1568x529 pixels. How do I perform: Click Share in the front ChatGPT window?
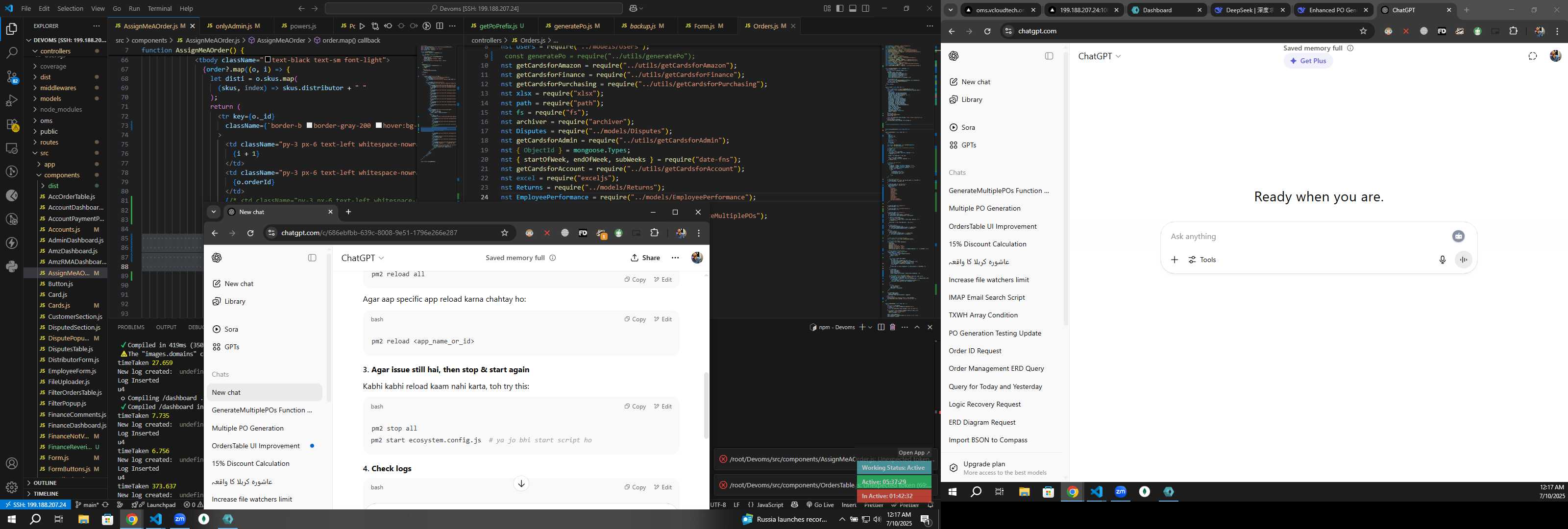(645, 258)
